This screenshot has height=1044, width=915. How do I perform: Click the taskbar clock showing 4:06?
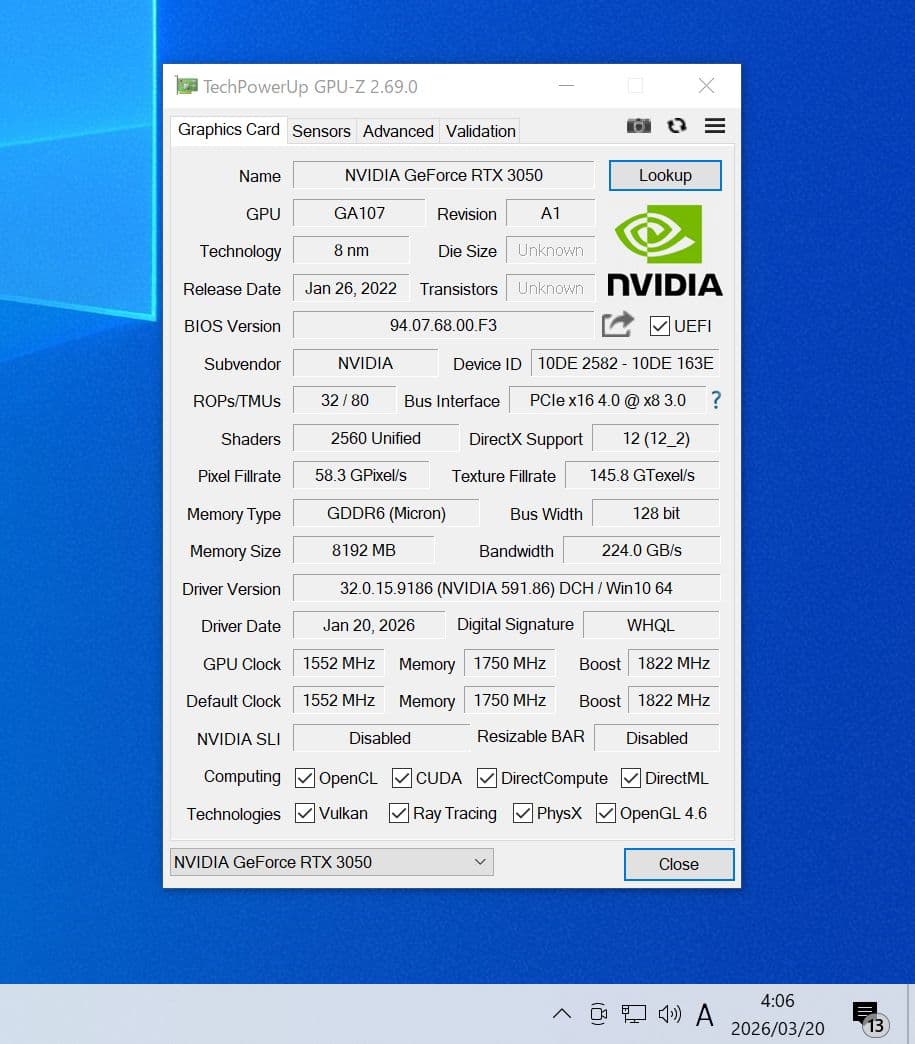click(x=778, y=1015)
